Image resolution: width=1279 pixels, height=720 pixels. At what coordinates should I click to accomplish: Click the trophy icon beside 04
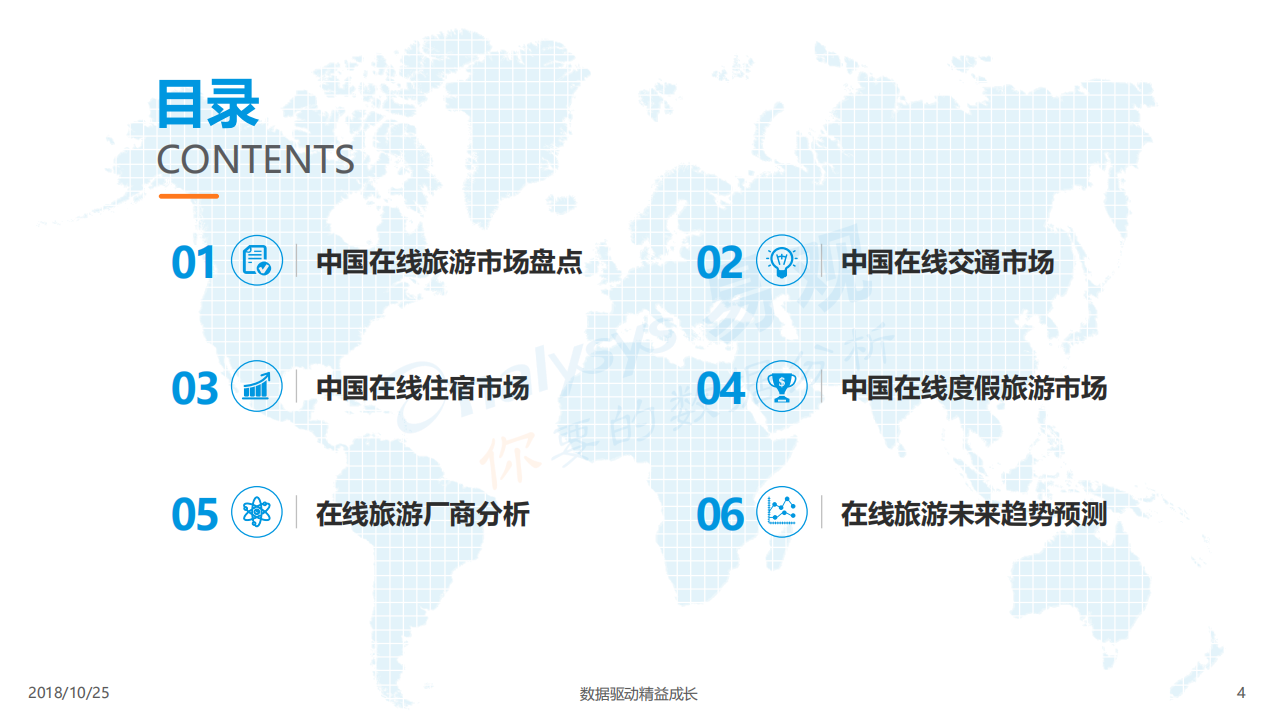pyautogui.click(x=781, y=386)
